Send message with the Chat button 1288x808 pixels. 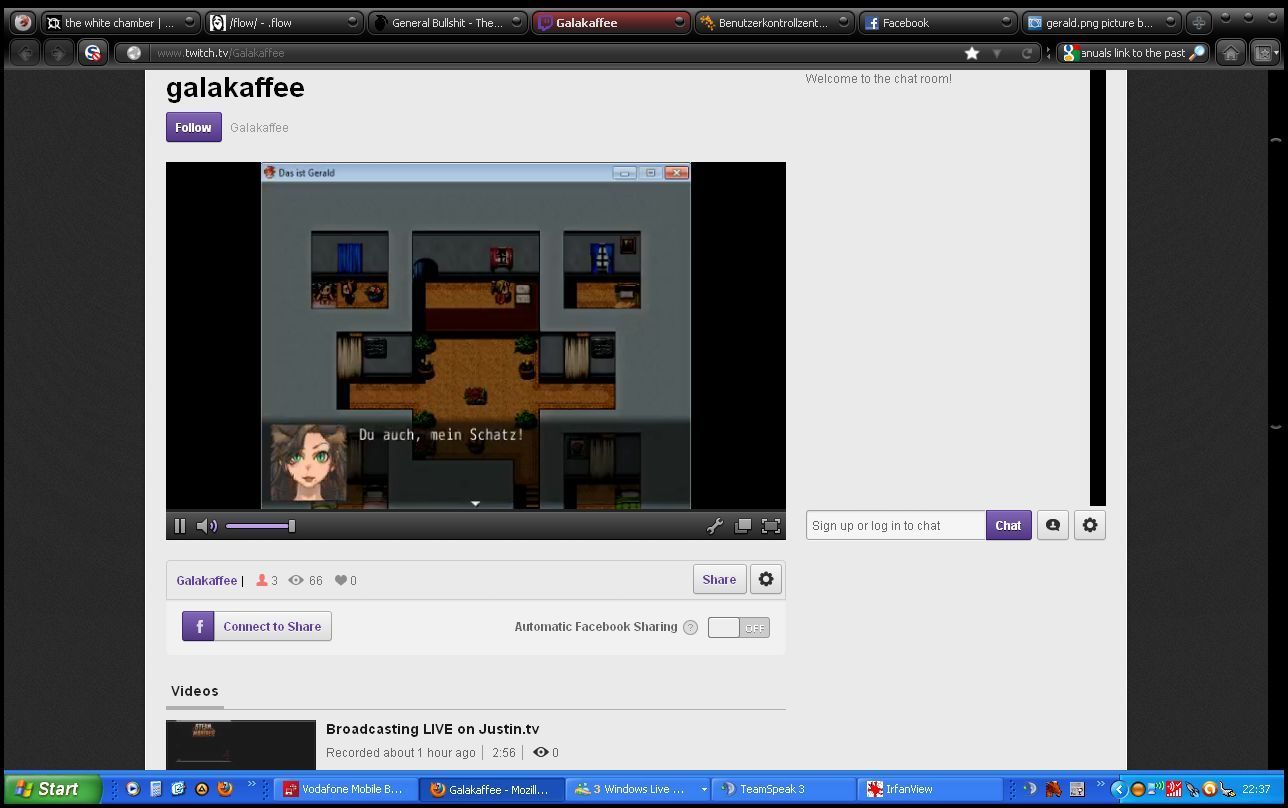tap(1008, 525)
